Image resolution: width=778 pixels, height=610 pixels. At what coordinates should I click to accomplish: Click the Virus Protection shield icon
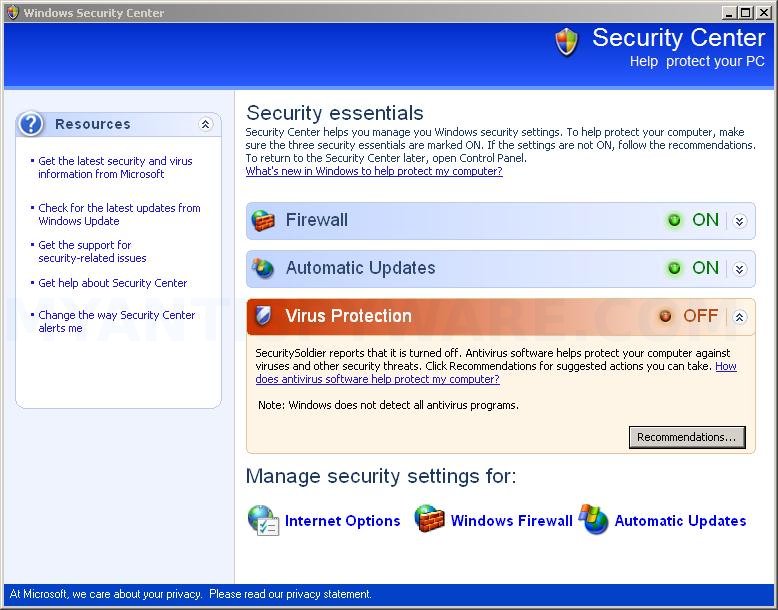click(263, 316)
